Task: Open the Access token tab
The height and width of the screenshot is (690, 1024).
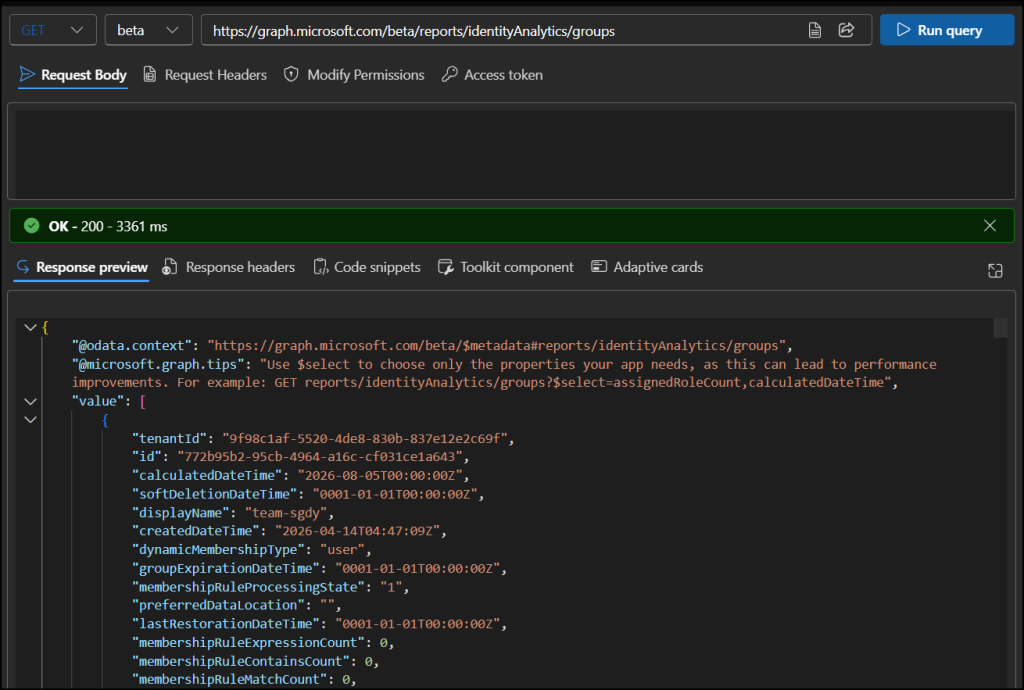Action: 492,75
